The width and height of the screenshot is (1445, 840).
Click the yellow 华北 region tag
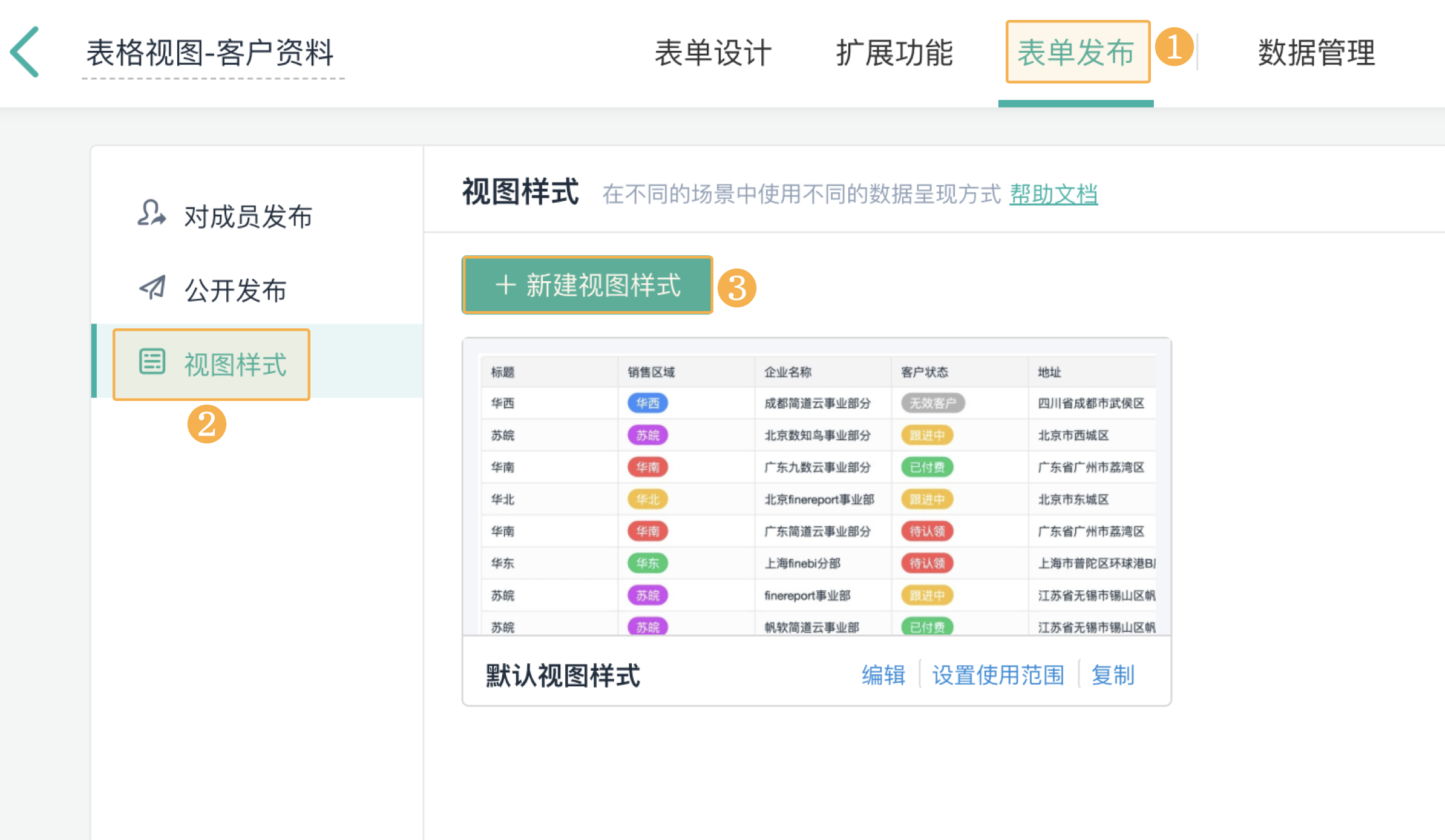pyautogui.click(x=647, y=499)
